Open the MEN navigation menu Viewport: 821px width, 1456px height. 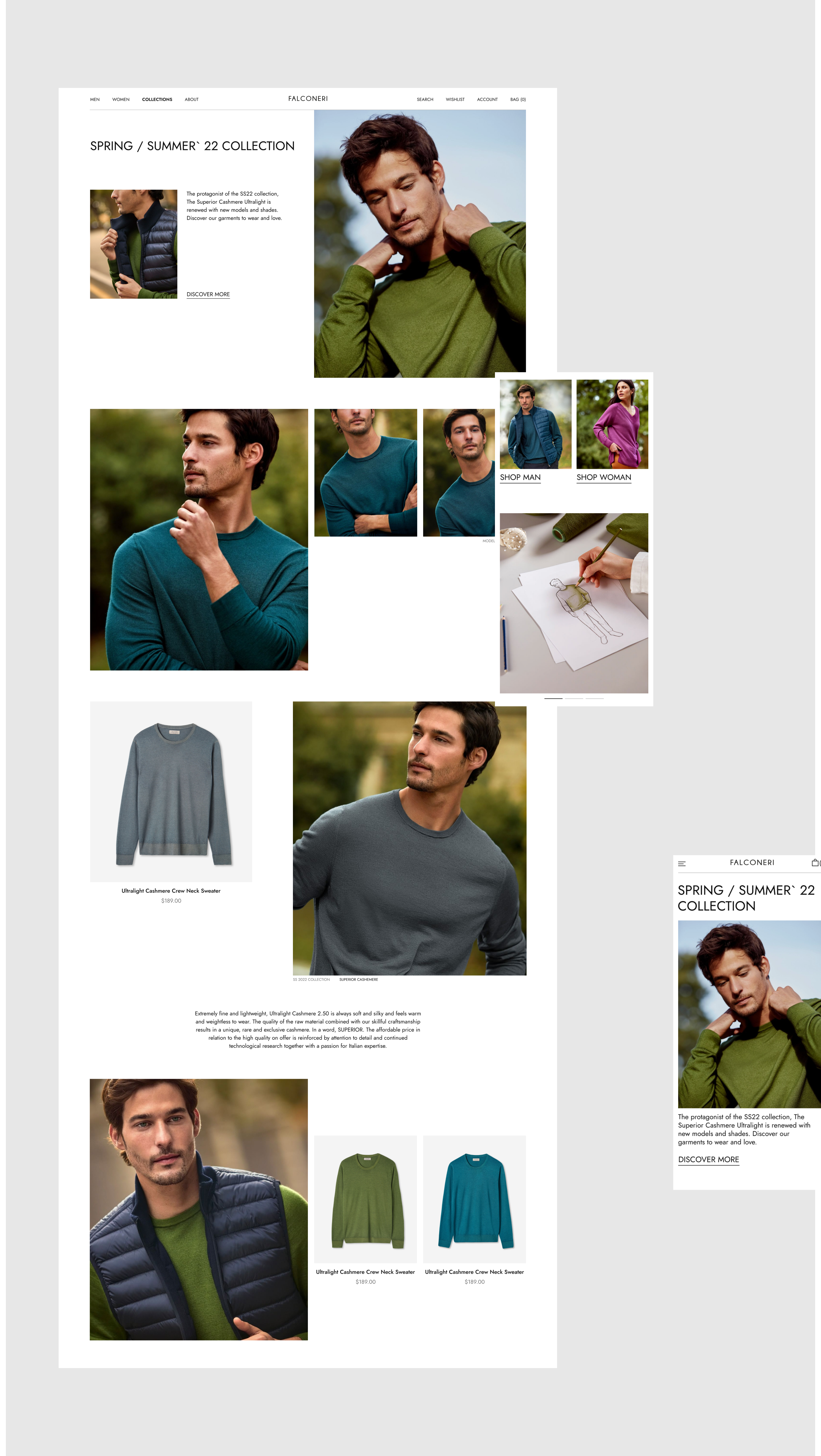pos(95,99)
